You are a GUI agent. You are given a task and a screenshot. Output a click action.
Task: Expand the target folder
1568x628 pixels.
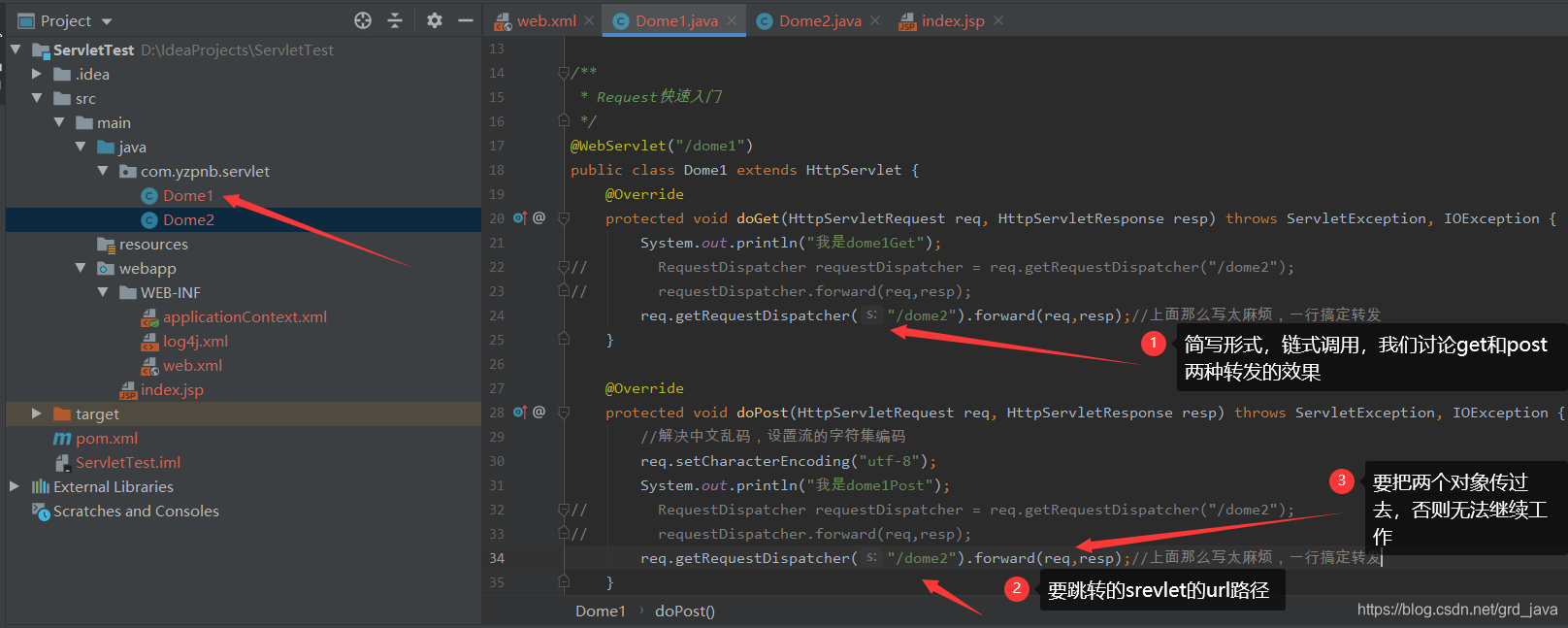click(37, 413)
